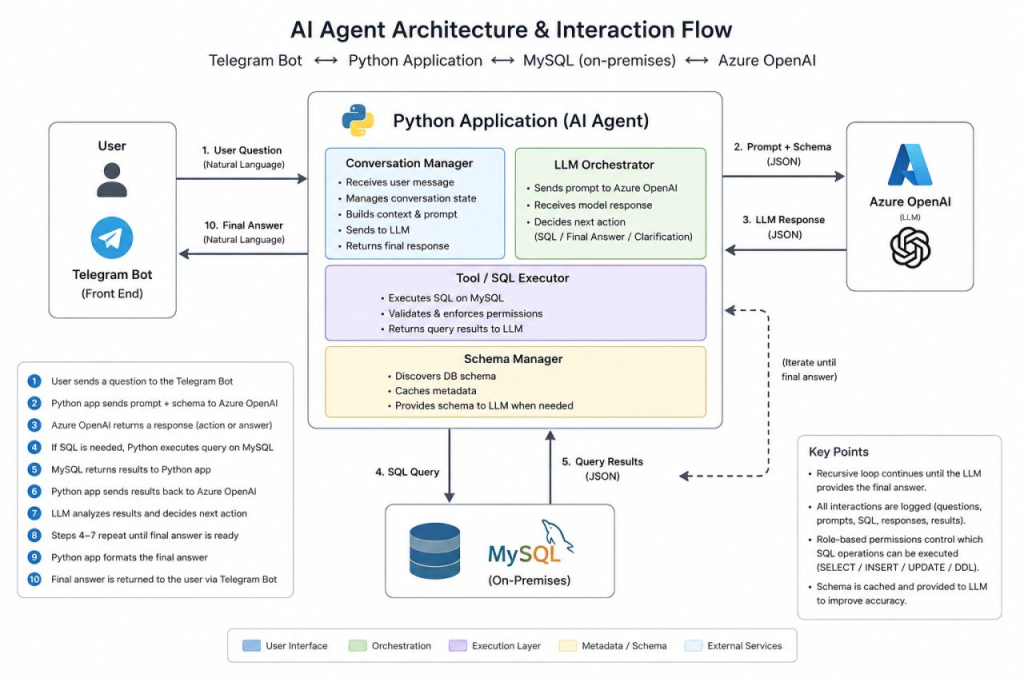This screenshot has width=1024, height=682.
Task: Click the MySQL dolphin logo
Action: pyautogui.click(x=557, y=536)
